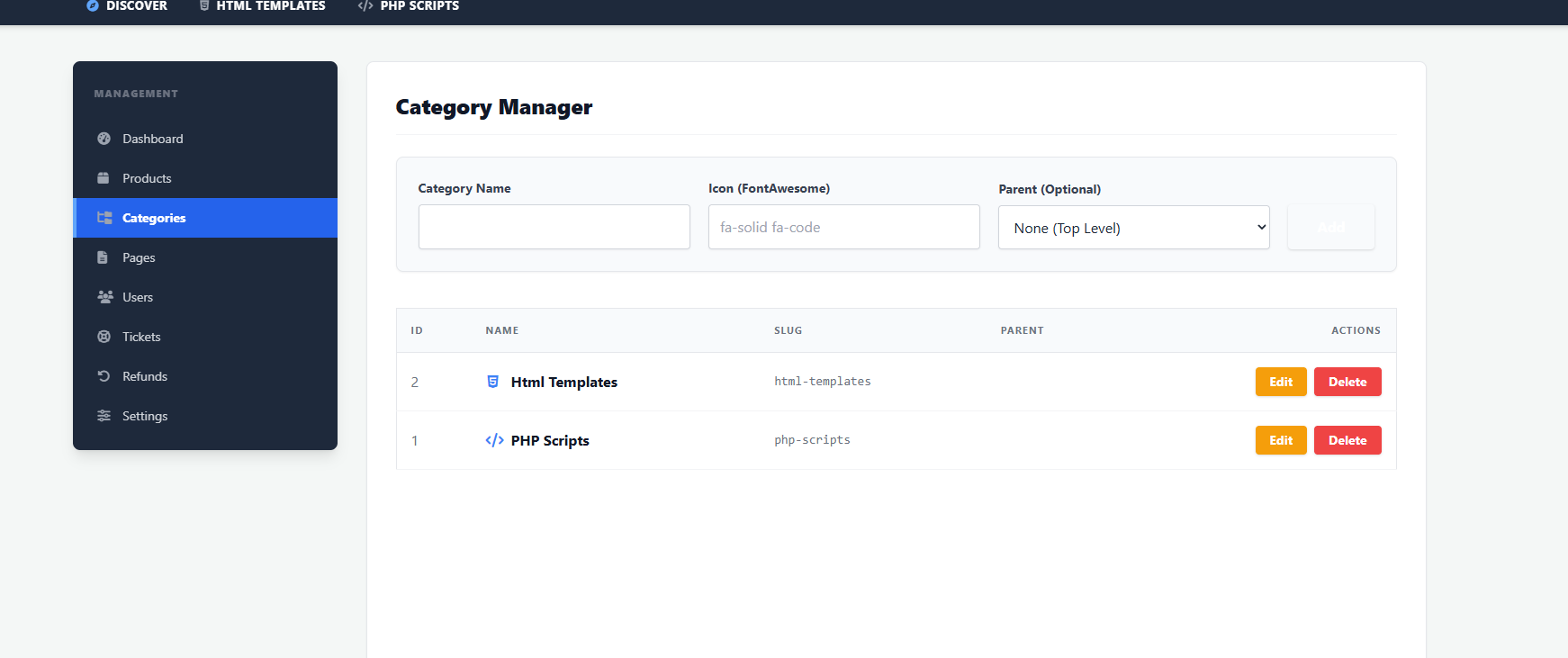Open Users from the sidebar
1568x658 pixels.
(205, 297)
